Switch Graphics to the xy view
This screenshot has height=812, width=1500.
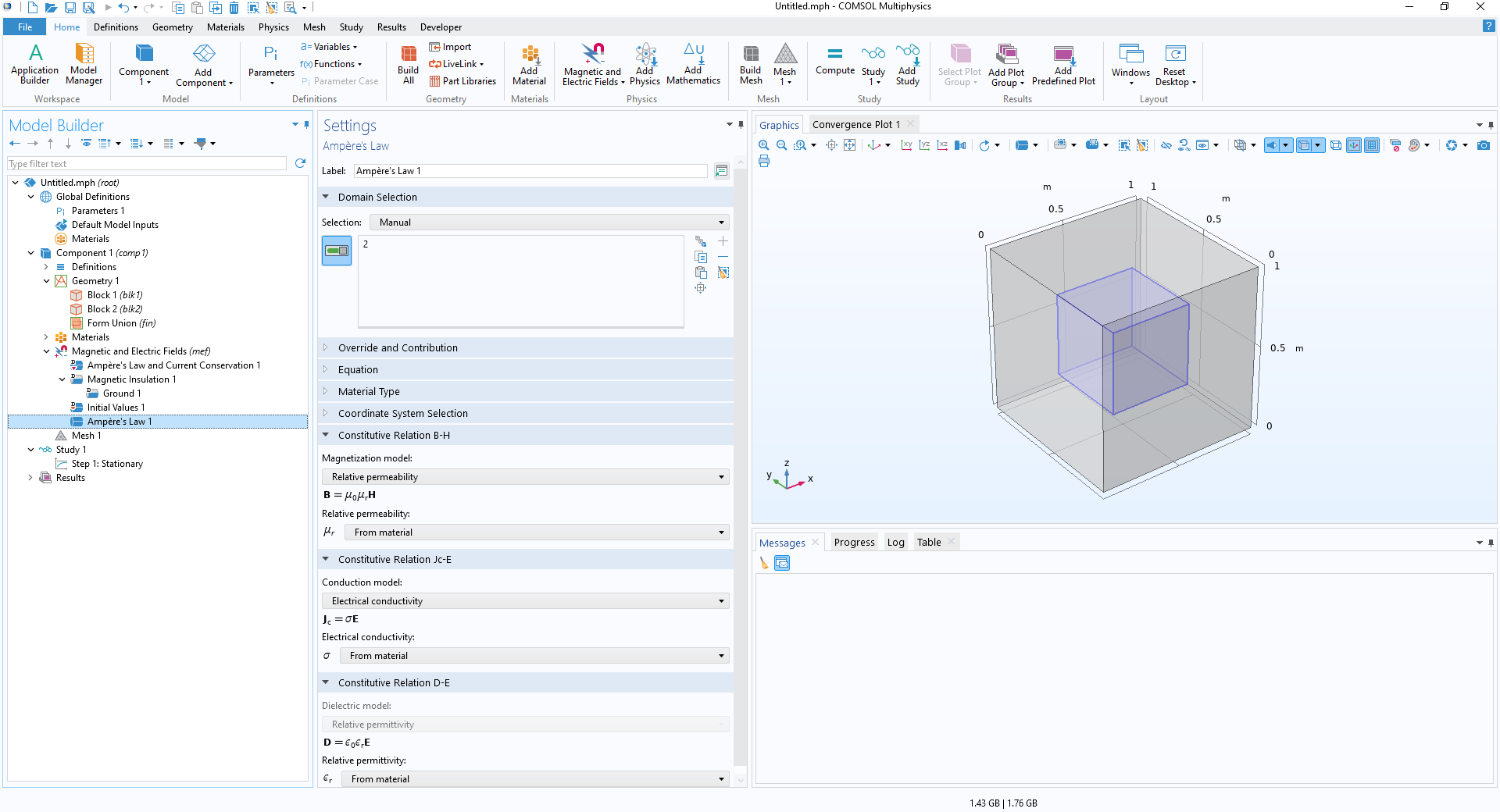(906, 145)
